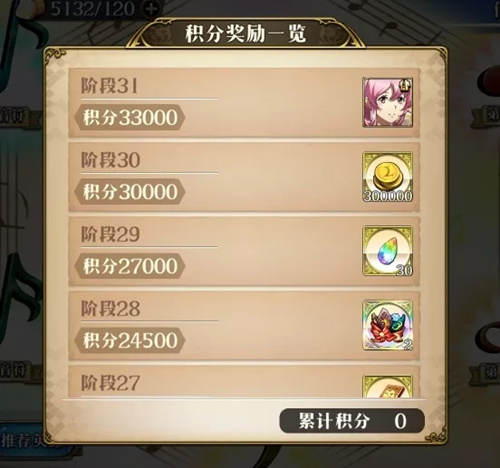Tap the small crown badge on hero portrait
Viewport: 500px width, 468px height.
[x=406, y=86]
